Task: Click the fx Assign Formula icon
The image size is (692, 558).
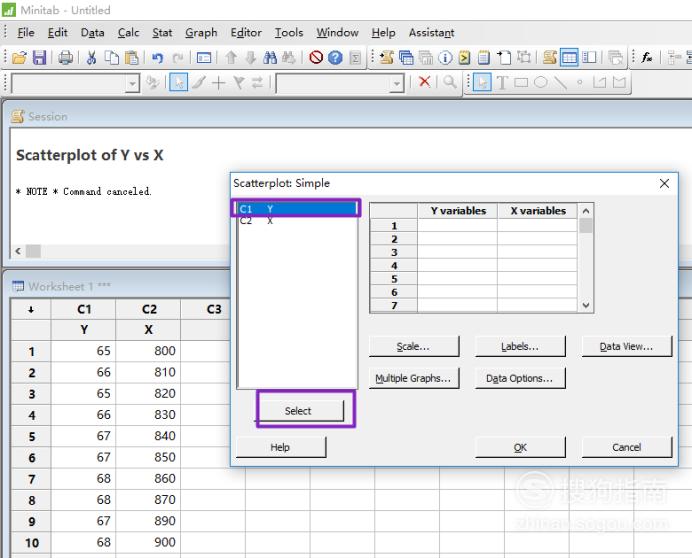Action: click(x=647, y=57)
